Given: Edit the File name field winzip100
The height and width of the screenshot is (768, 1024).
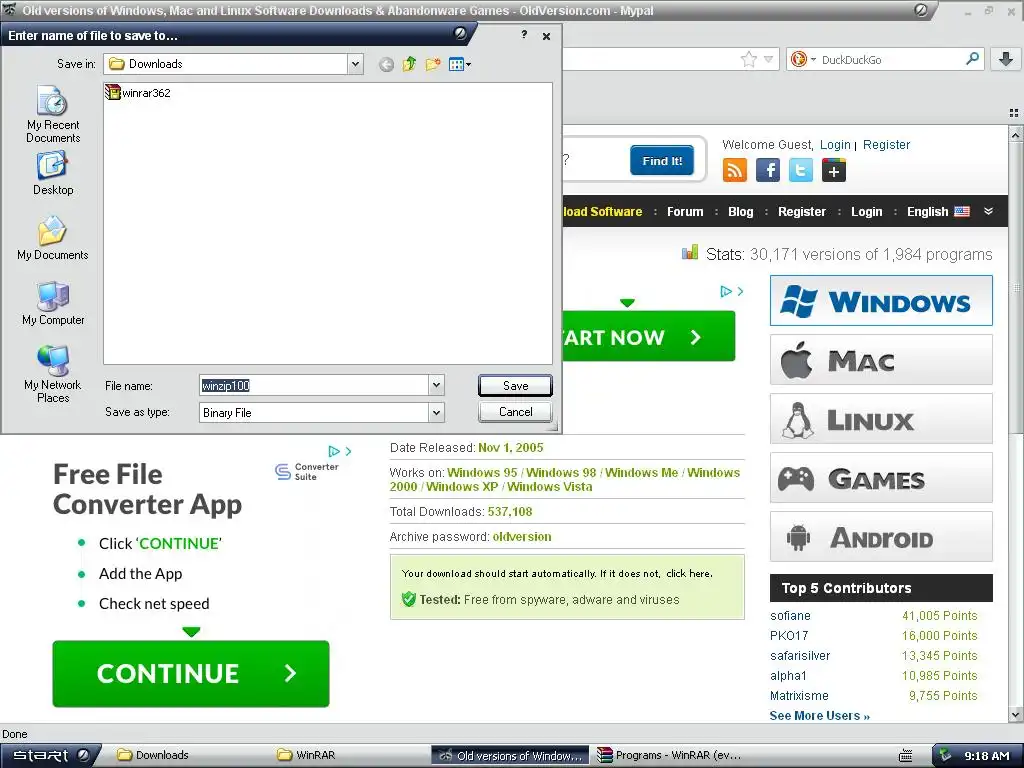Looking at the screenshot, I should 313,385.
